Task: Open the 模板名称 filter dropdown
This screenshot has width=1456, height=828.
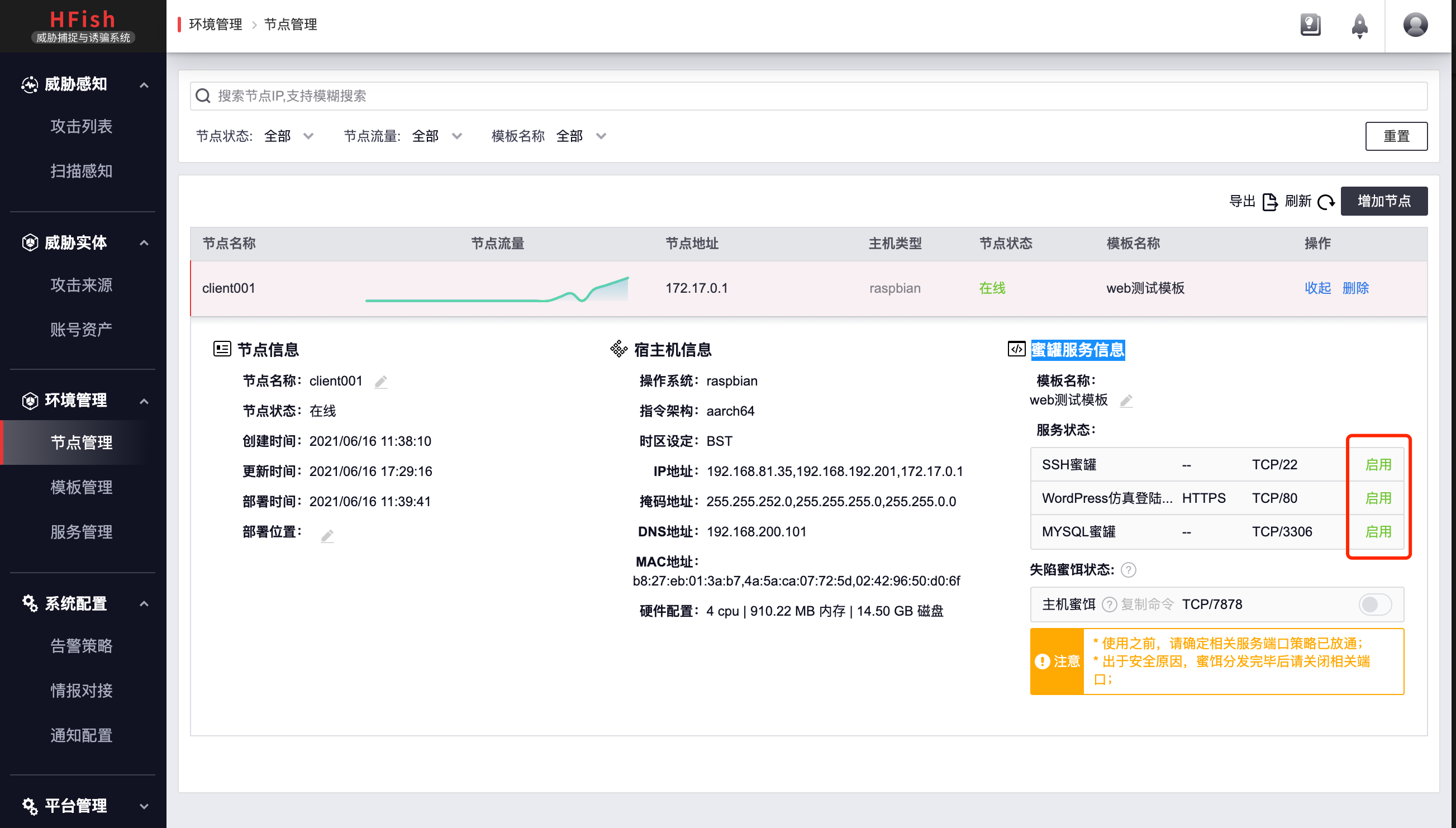Action: pos(581,136)
